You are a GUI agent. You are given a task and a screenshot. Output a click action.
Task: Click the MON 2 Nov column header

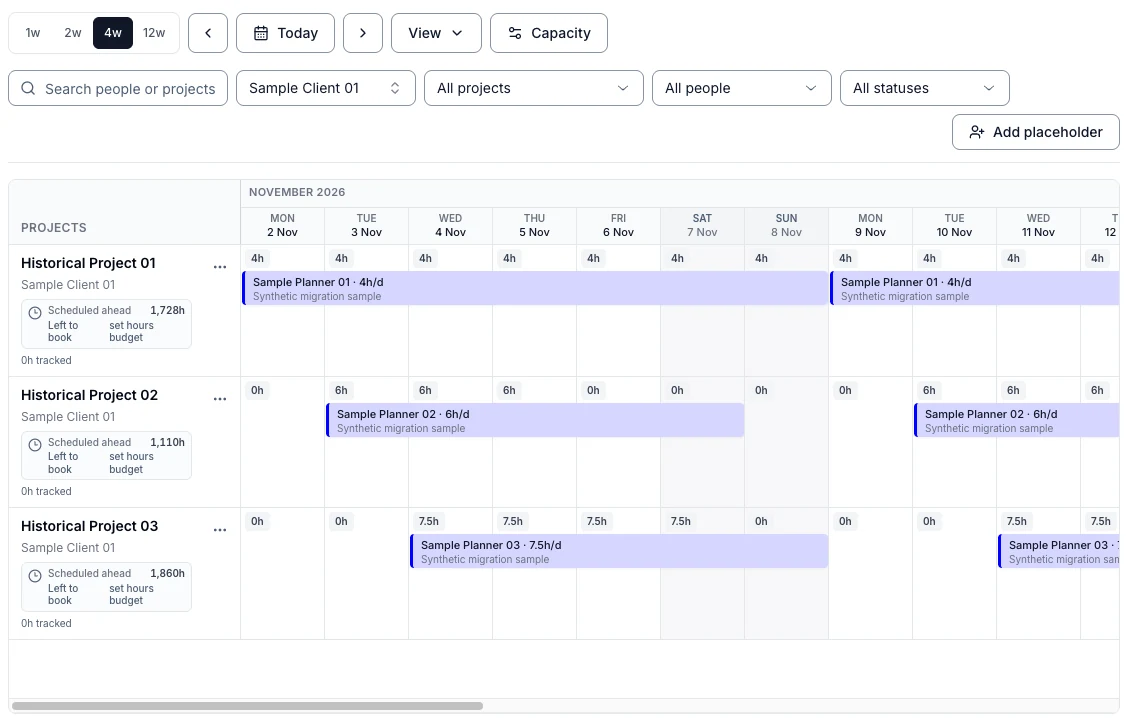point(282,225)
